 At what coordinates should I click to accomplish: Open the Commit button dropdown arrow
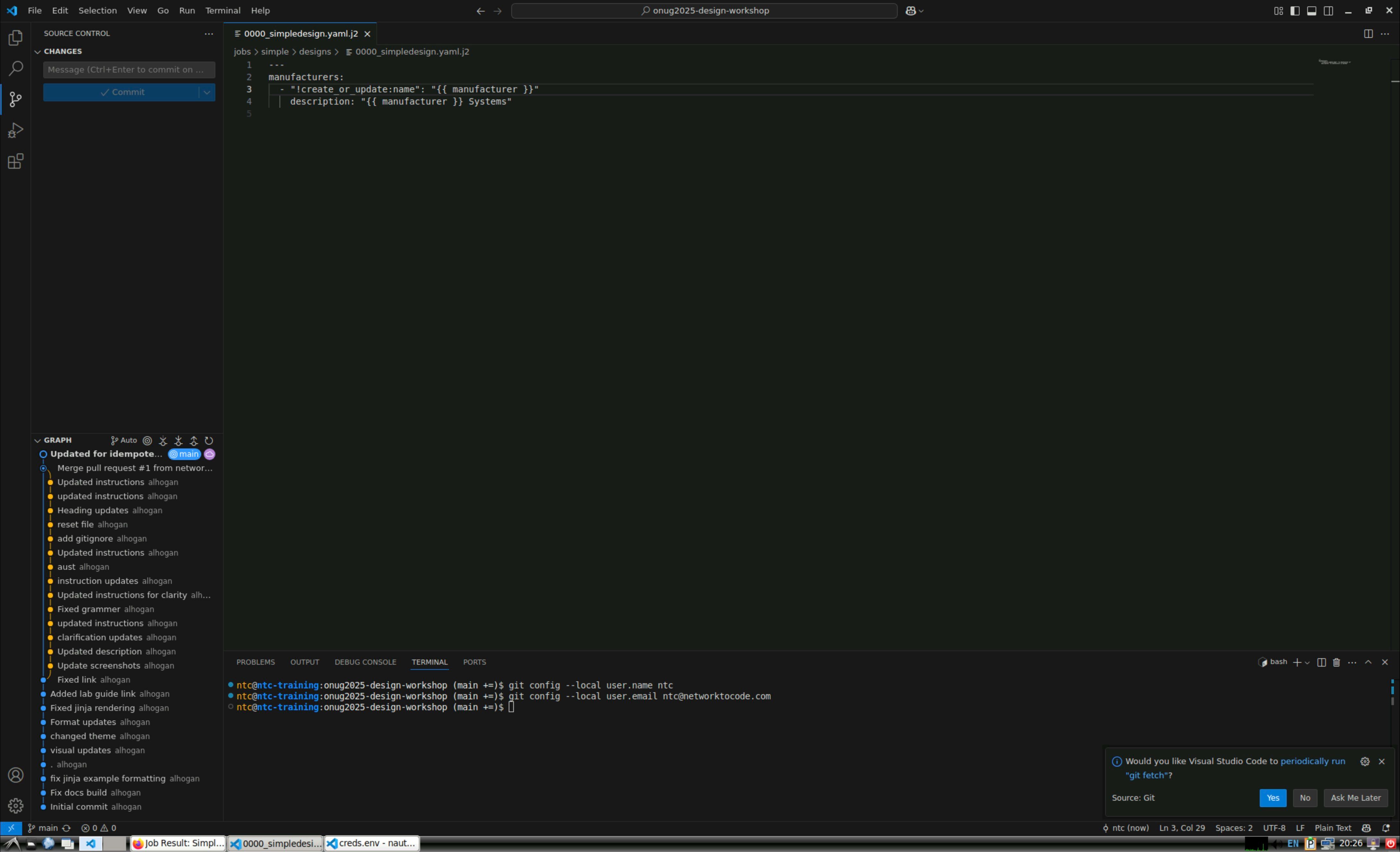[x=207, y=92]
